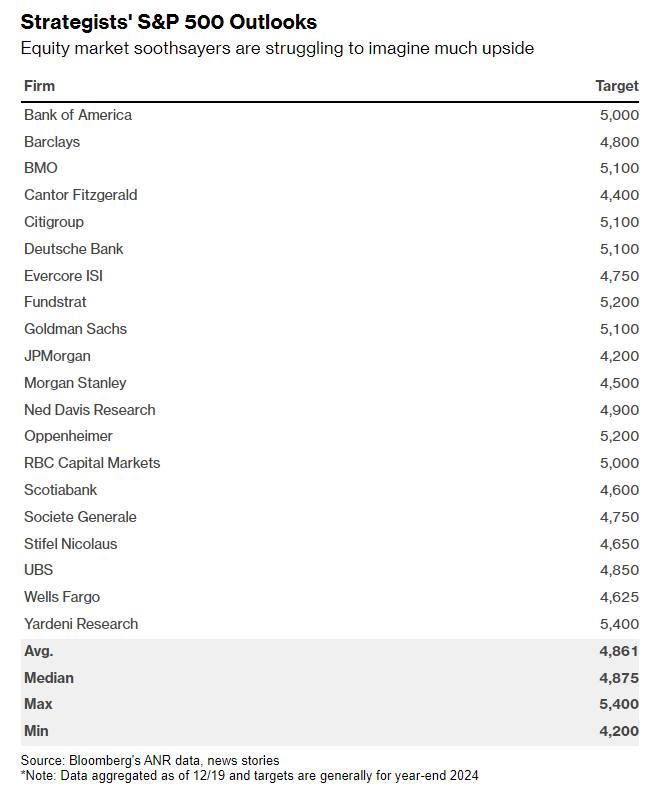Select the Bank of America row
This screenshot has width=655, height=799.
tap(330, 115)
